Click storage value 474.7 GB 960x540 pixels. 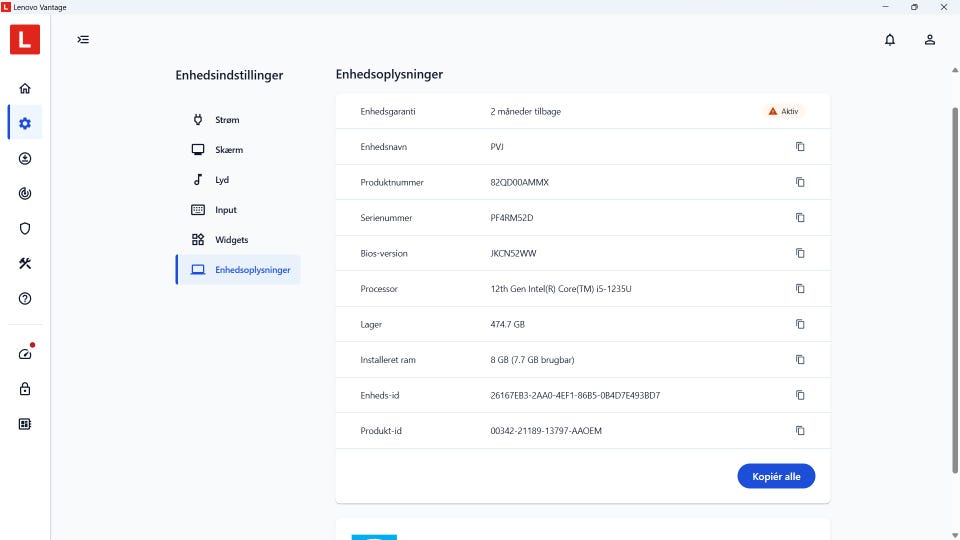(x=507, y=324)
